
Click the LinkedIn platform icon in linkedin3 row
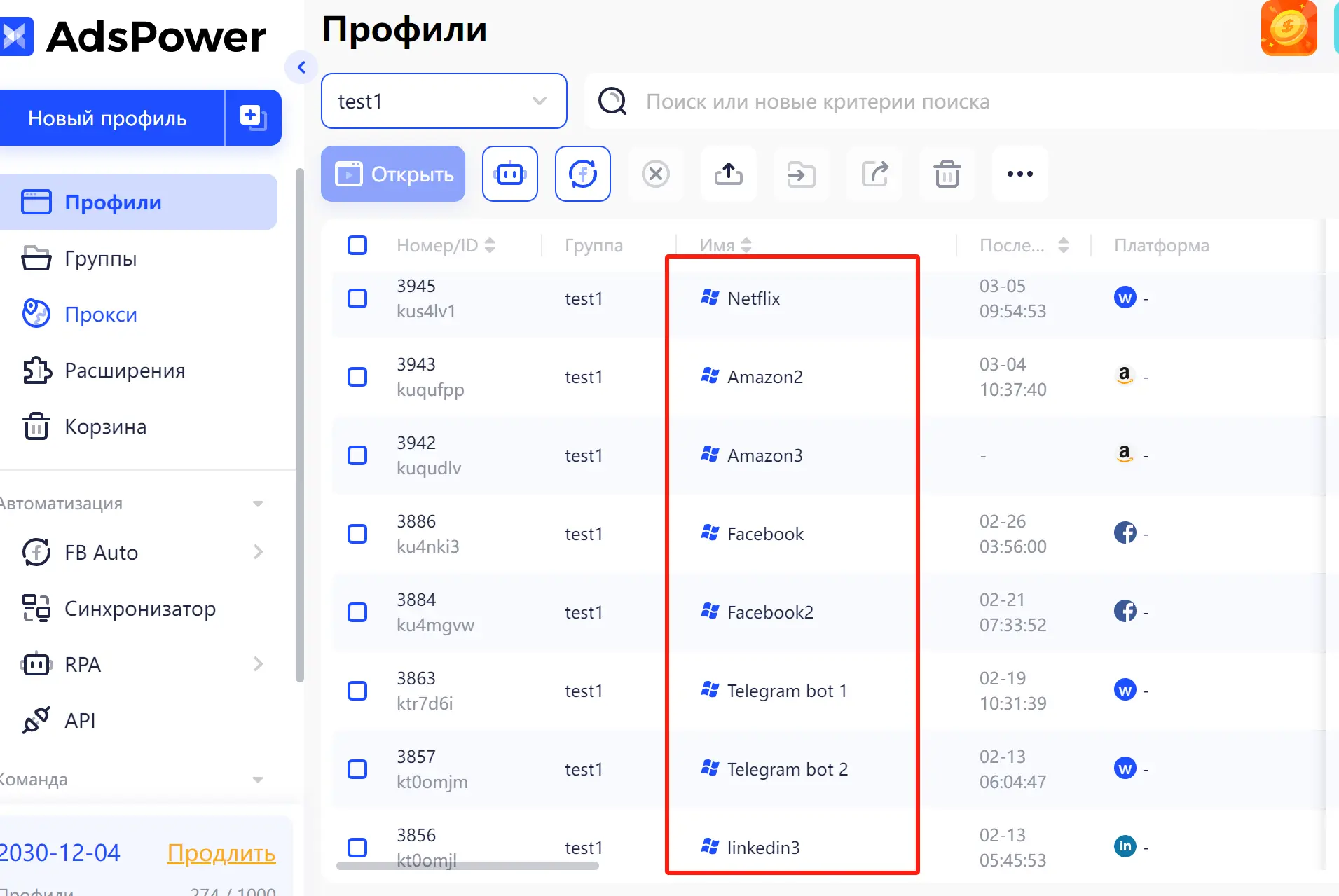1125,846
